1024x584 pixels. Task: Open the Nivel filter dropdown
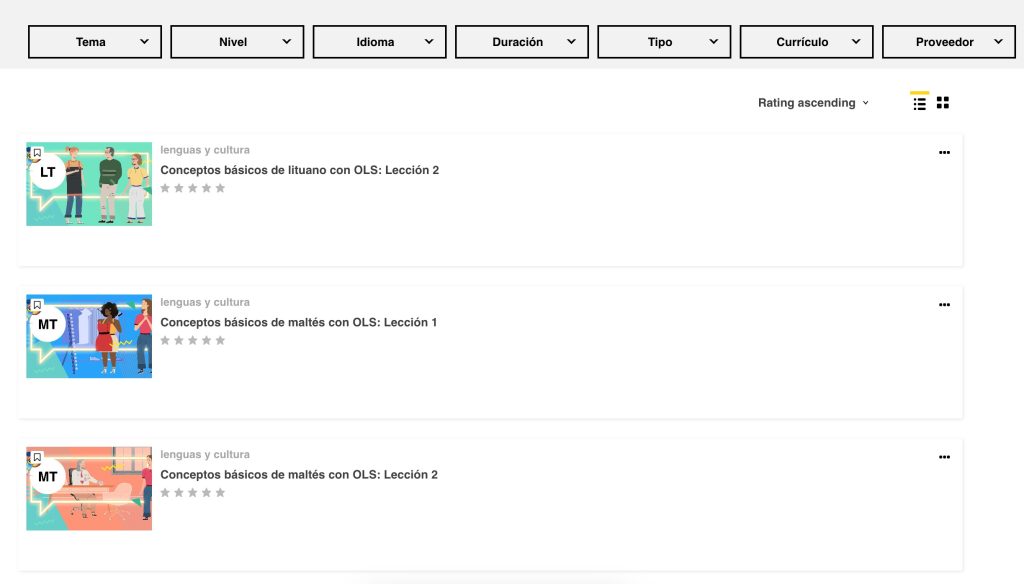pos(237,42)
